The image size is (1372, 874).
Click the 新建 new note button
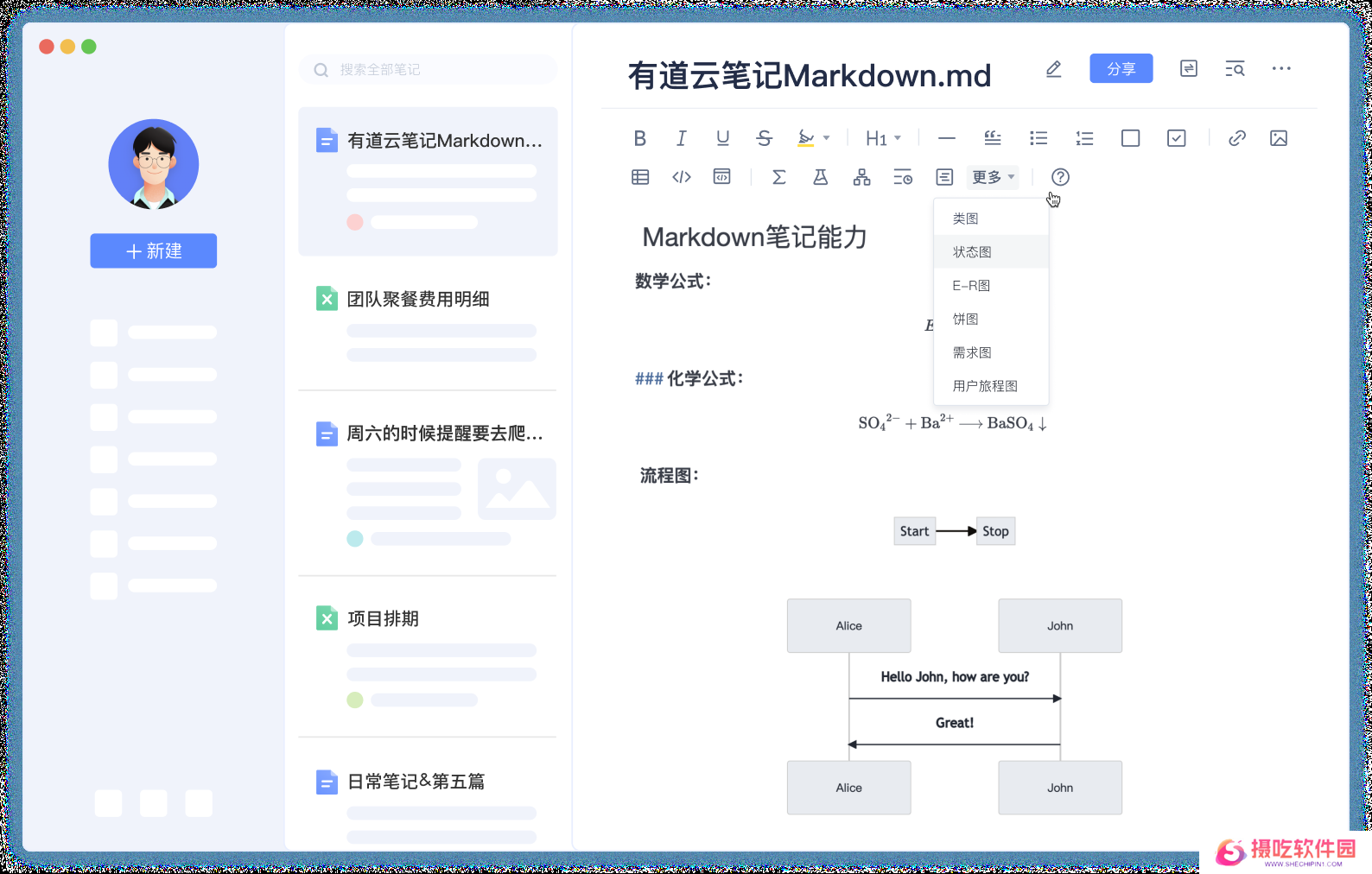pos(154,251)
